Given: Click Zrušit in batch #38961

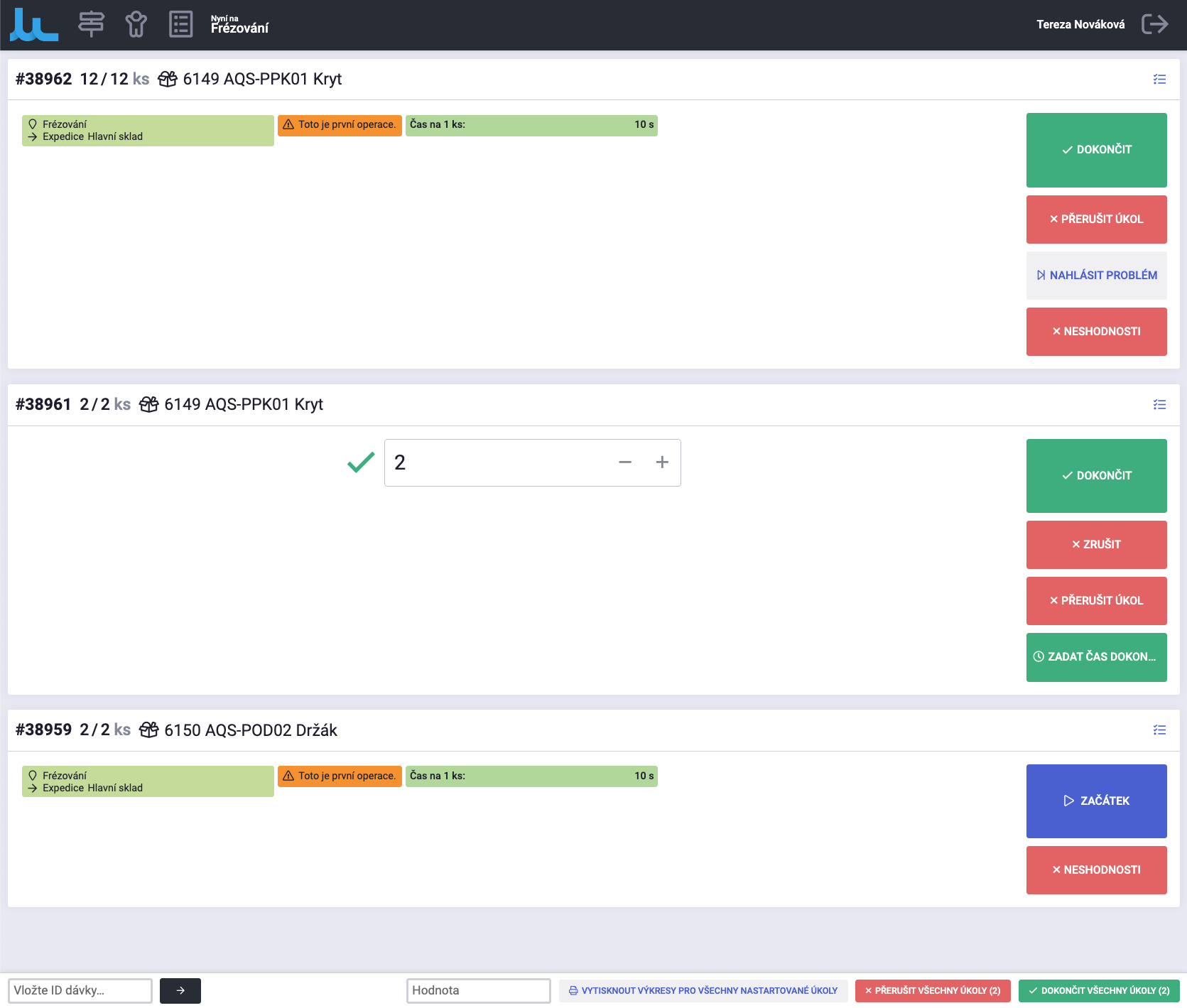Looking at the screenshot, I should click(1096, 545).
